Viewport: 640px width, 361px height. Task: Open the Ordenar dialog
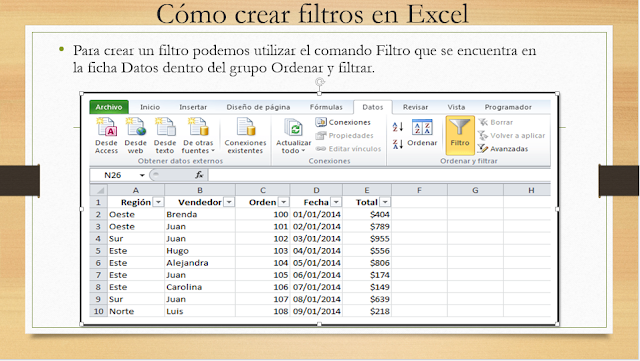pos(422,133)
